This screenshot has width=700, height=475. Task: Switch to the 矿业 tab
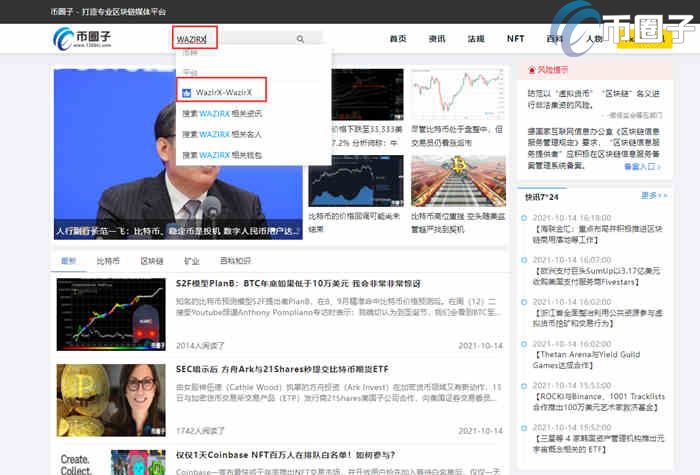[192, 261]
